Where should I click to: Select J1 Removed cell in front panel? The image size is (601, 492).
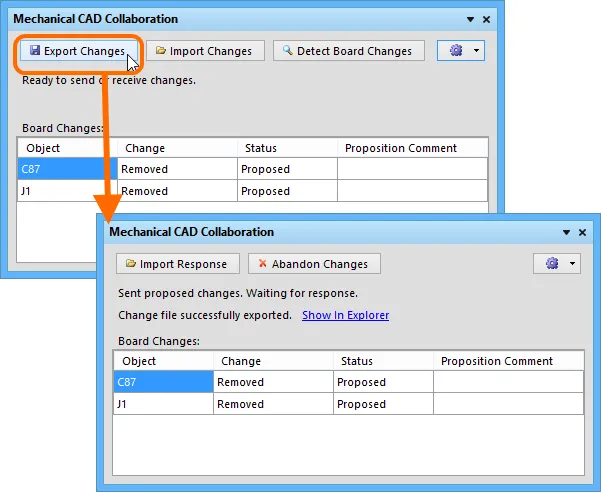pos(274,404)
